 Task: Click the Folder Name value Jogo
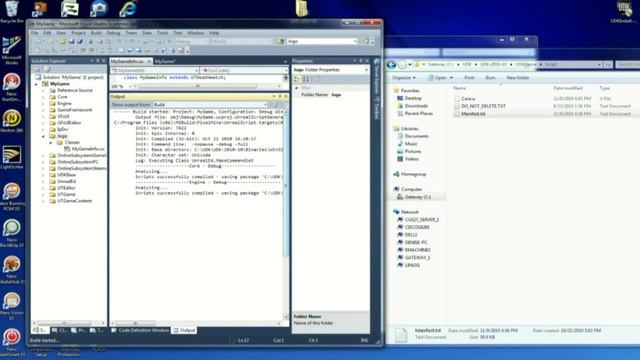(336, 95)
